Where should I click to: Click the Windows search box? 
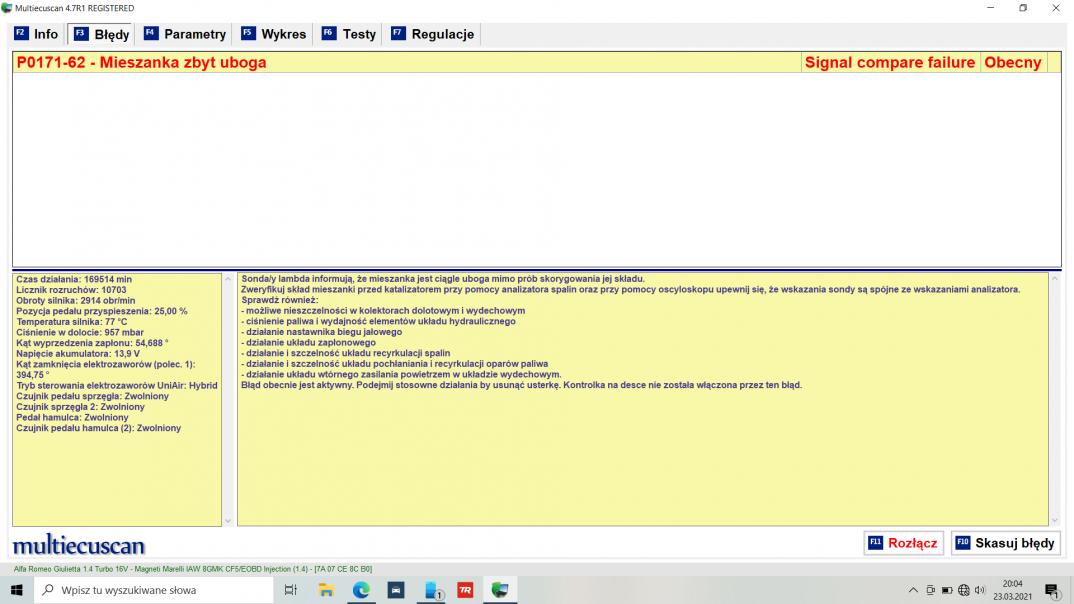click(153, 590)
